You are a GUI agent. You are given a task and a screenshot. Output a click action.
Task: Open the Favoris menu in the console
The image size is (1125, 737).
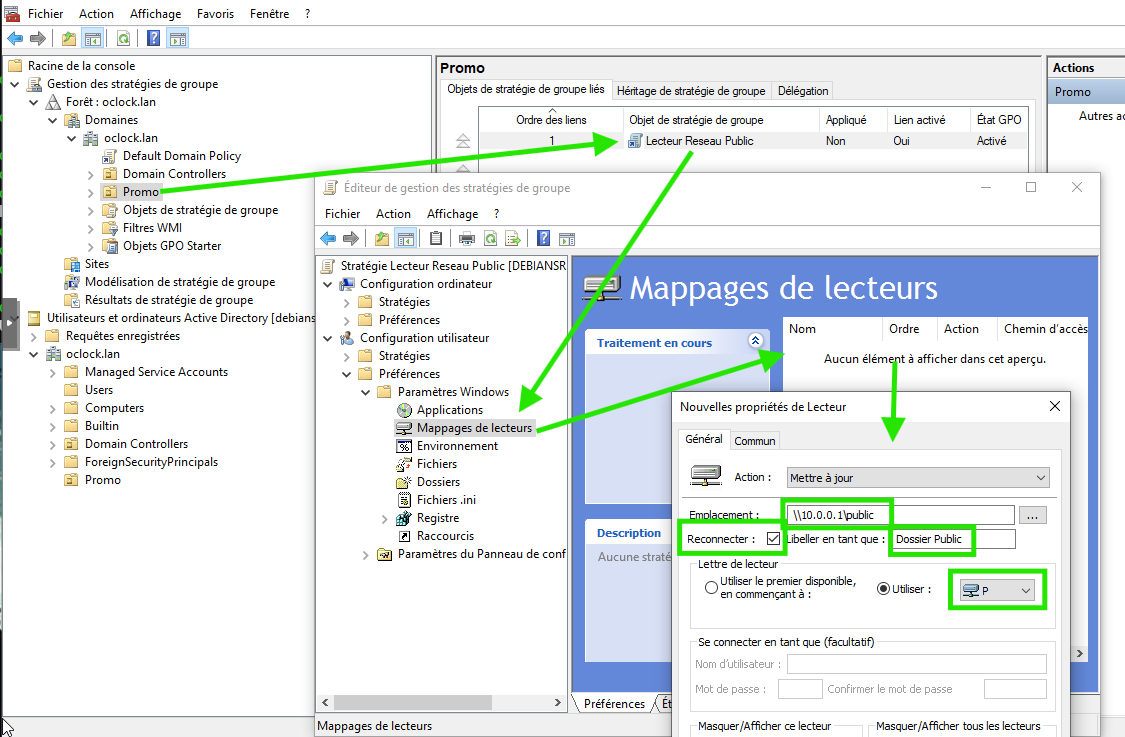click(x=216, y=14)
